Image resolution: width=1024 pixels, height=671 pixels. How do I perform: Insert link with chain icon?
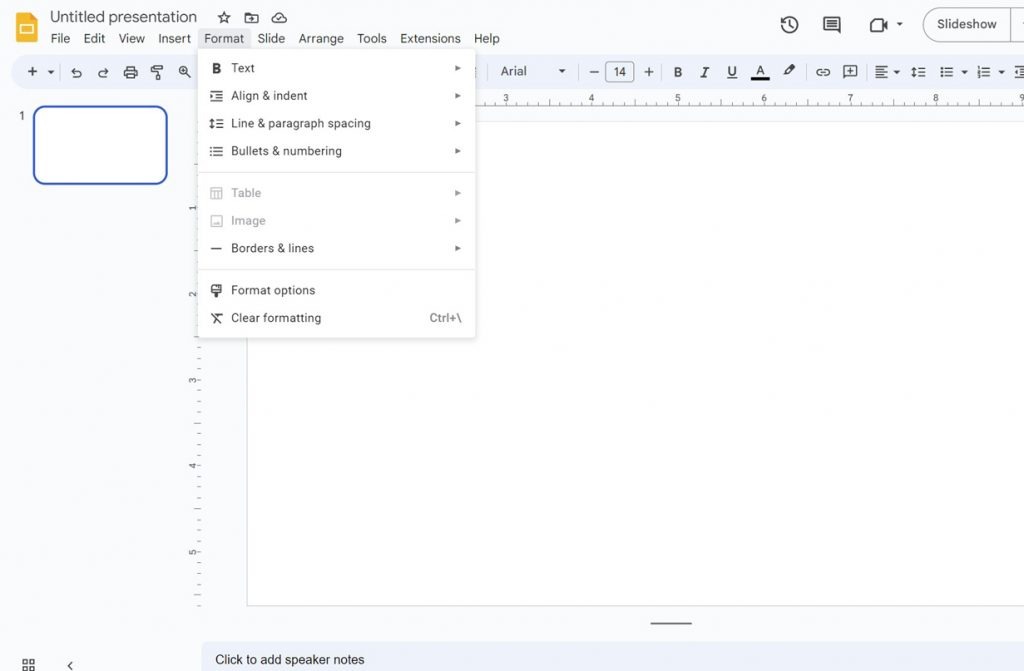point(823,72)
